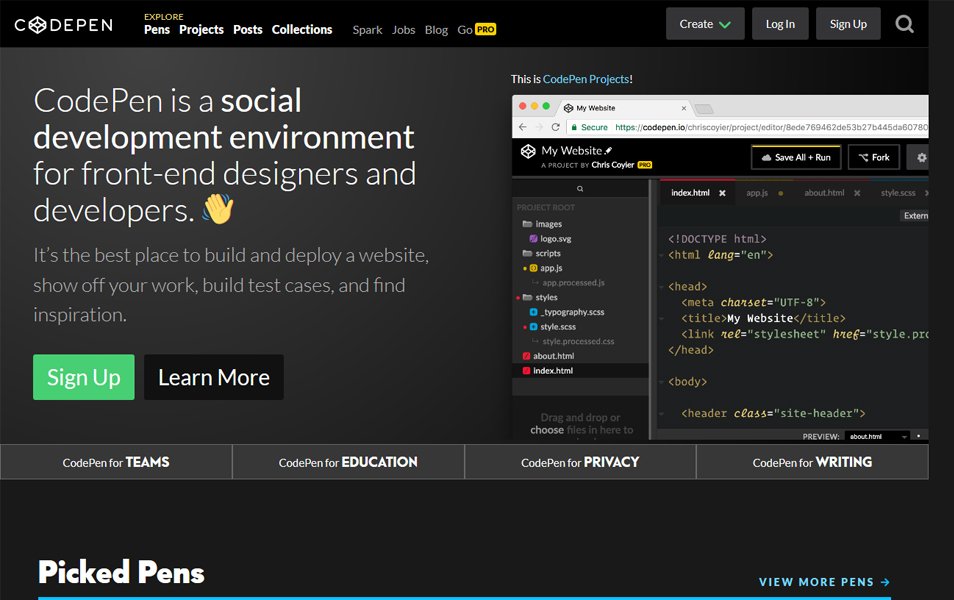The image size is (954, 600).
Task: Select style.scss in the project tree
Action: click(552, 327)
